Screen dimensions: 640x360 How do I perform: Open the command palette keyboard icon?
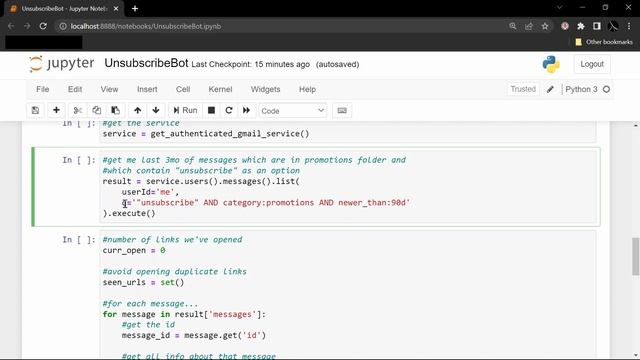(x=342, y=110)
